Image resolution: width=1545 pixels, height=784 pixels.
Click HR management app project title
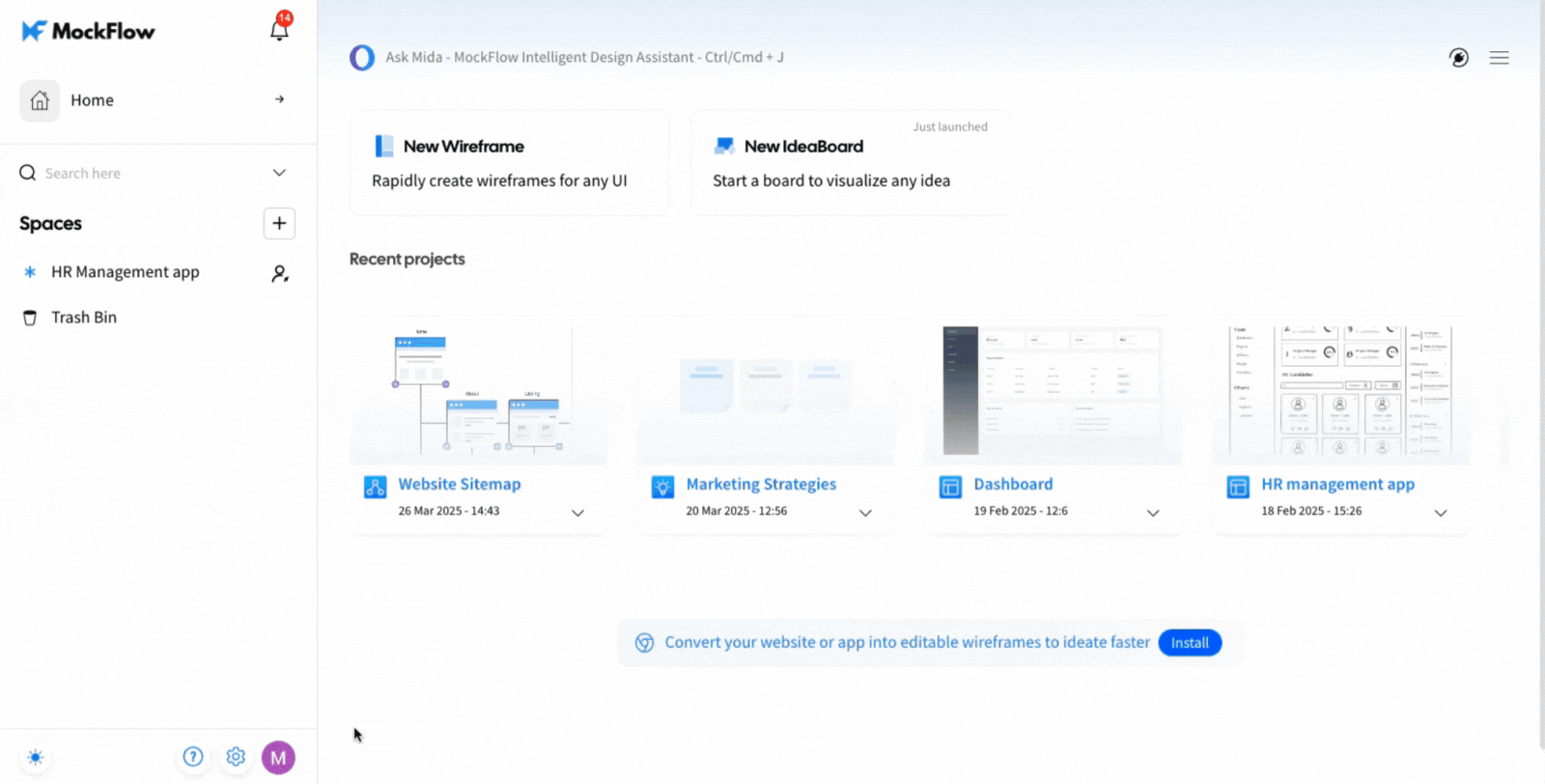(1337, 485)
